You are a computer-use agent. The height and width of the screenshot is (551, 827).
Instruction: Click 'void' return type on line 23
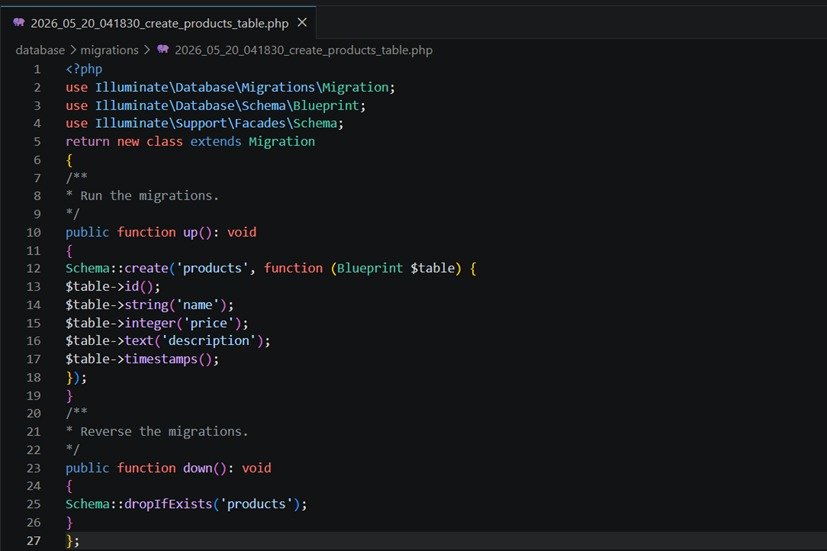(x=256, y=468)
